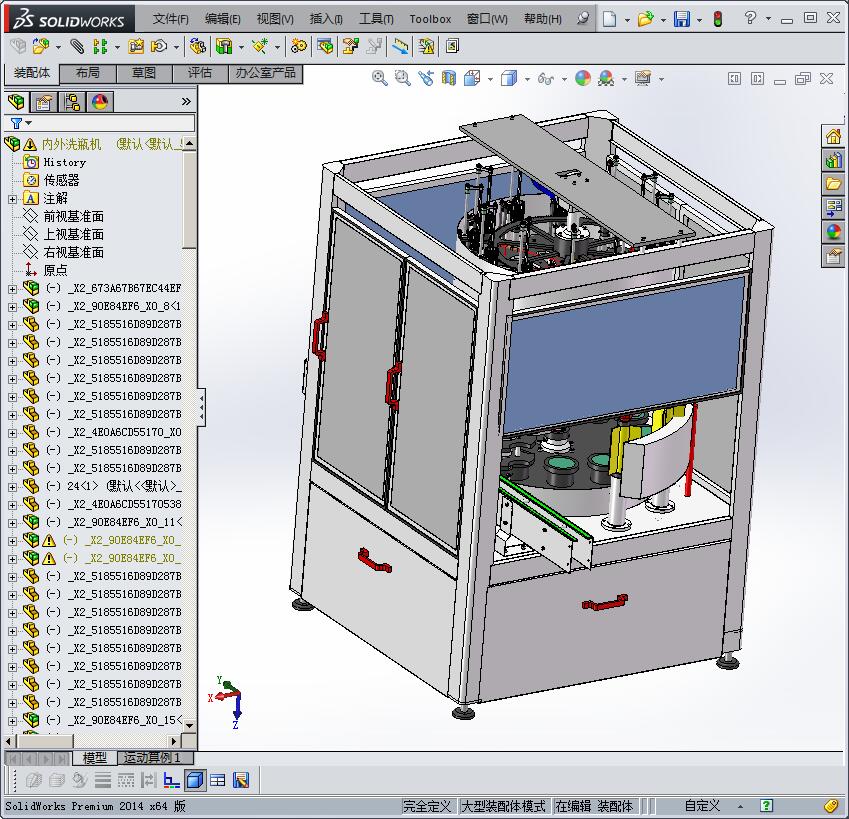Open the 工具(T) menu
This screenshot has height=819, width=849.
click(376, 19)
